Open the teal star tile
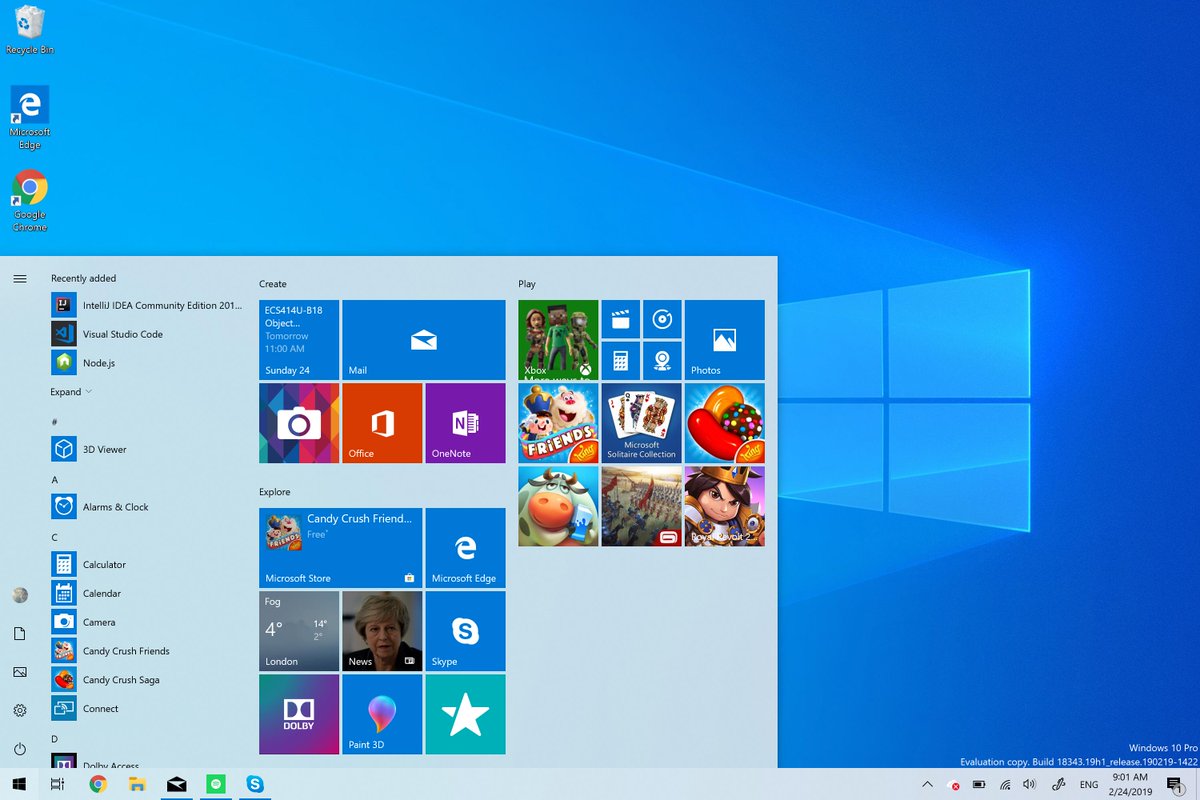Image resolution: width=1200 pixels, height=800 pixels. pos(465,714)
